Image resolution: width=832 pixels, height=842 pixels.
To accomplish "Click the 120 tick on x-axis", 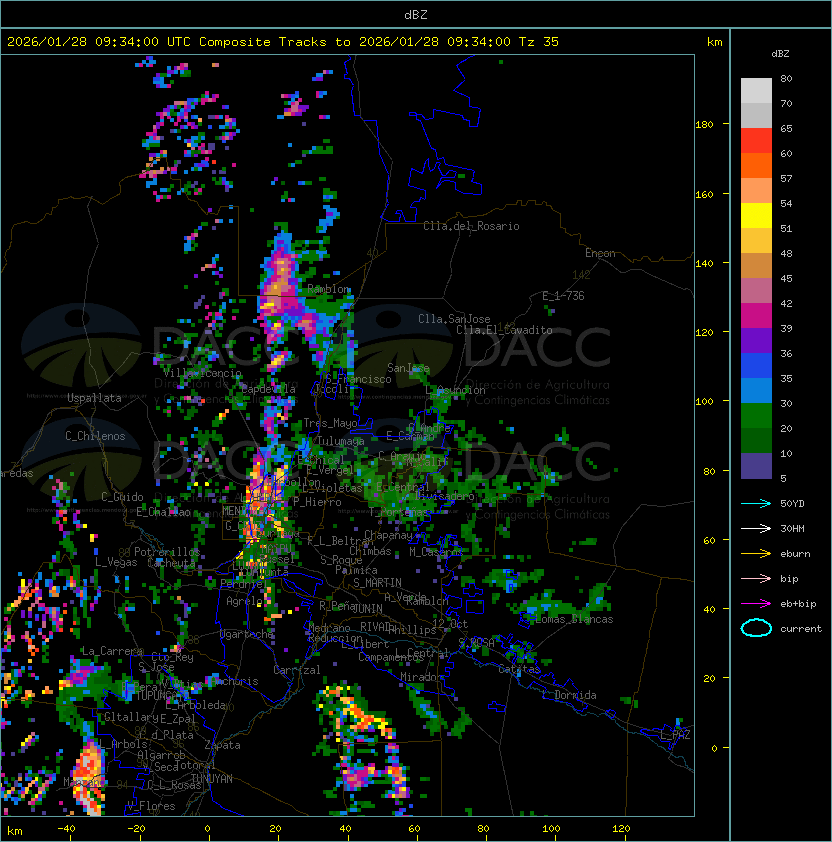I will [621, 829].
